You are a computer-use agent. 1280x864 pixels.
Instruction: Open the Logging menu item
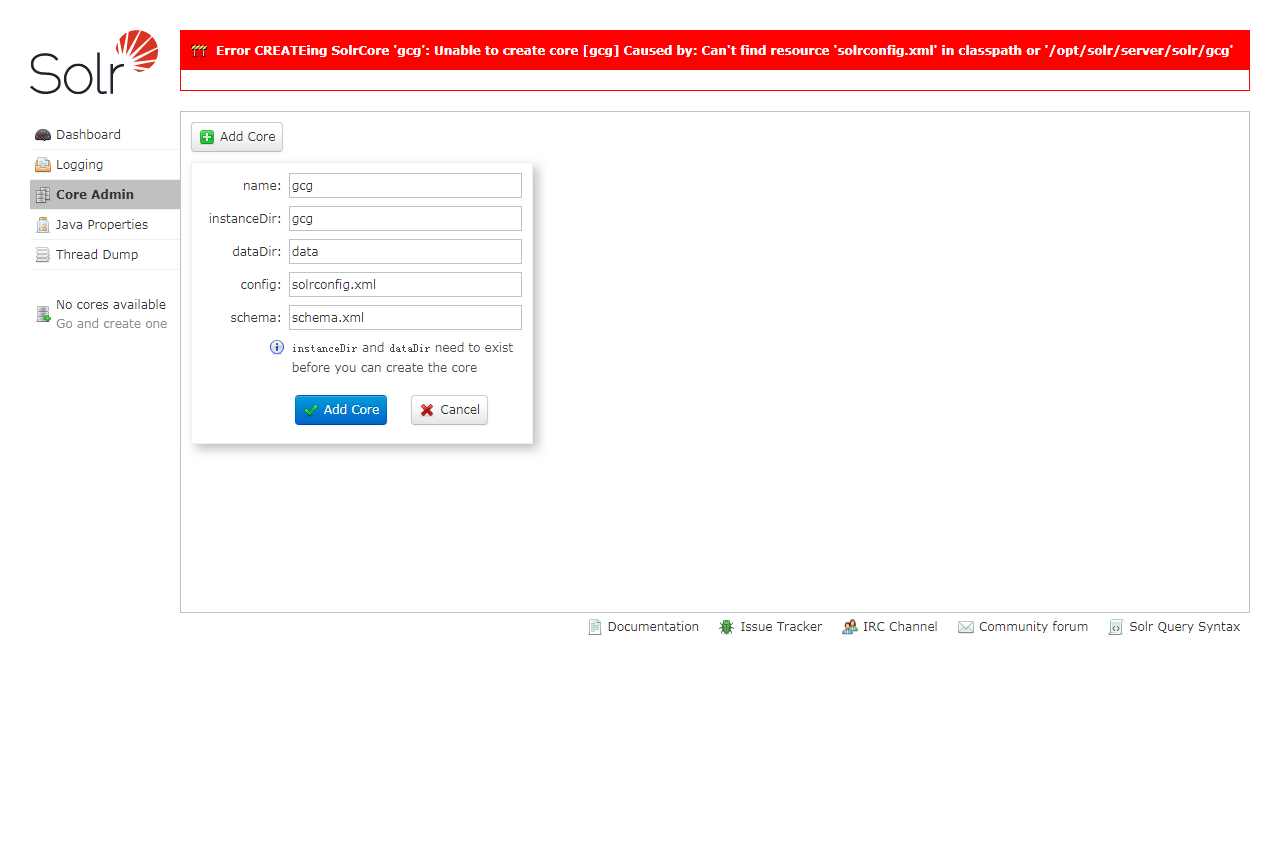point(105,165)
